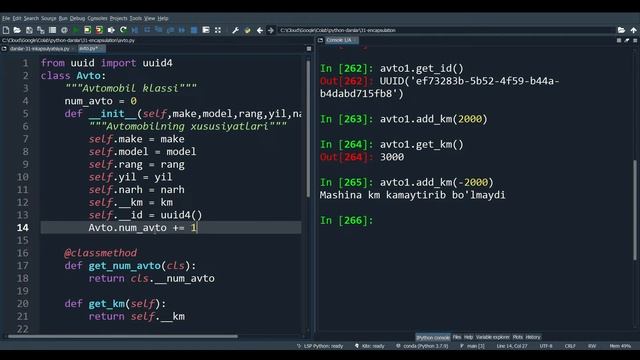The image size is (640, 360).
Task: Open console pane options hamburger icon
Action: (635, 40)
